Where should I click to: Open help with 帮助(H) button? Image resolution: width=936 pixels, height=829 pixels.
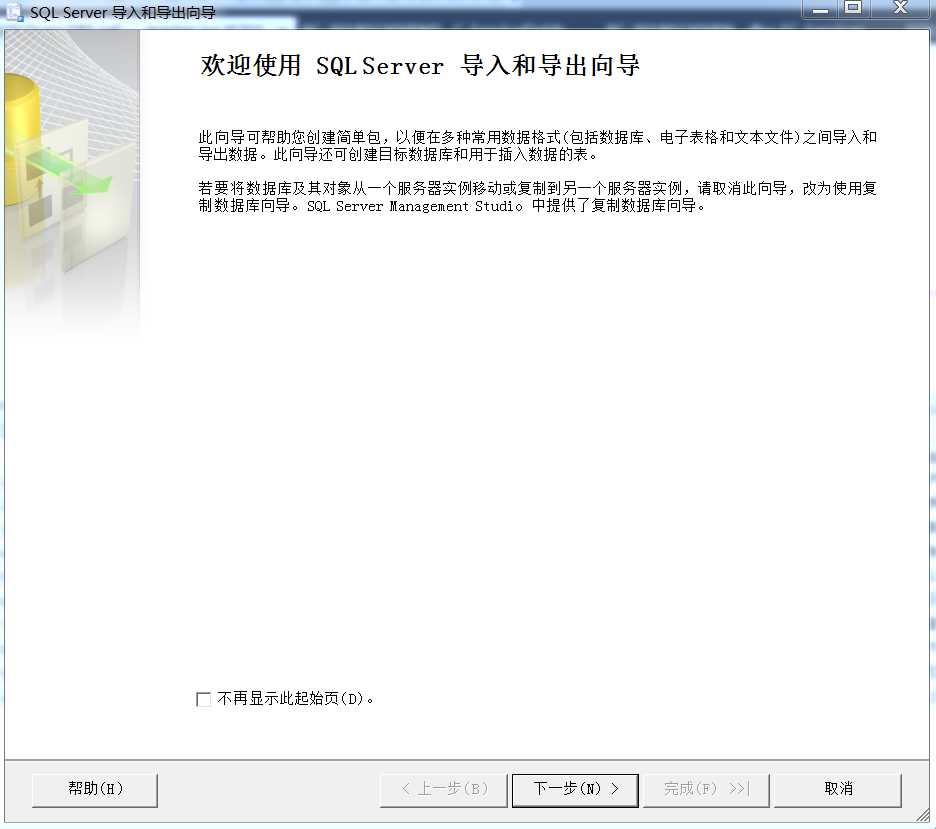95,790
